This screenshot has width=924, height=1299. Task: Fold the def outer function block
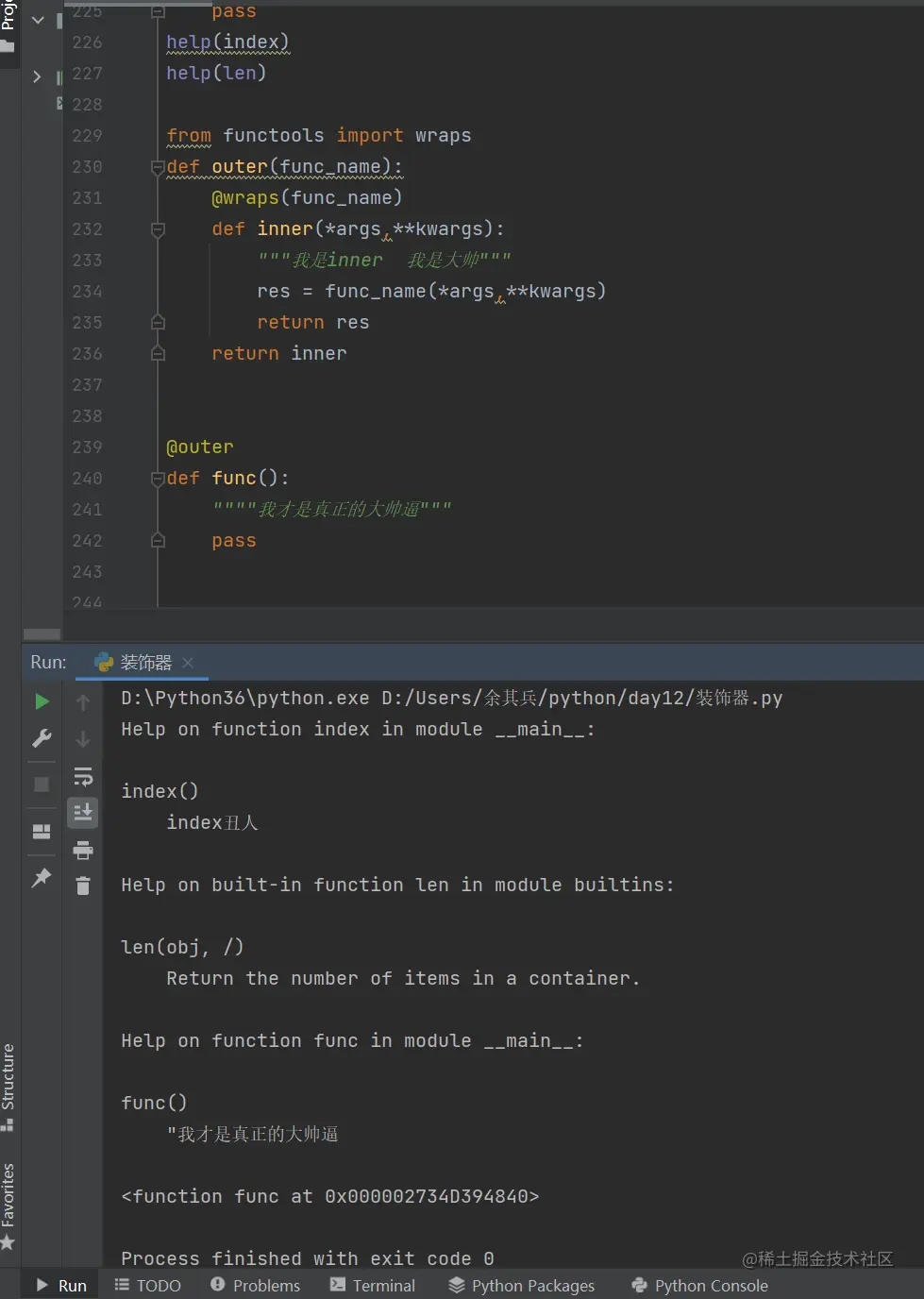[x=158, y=167]
